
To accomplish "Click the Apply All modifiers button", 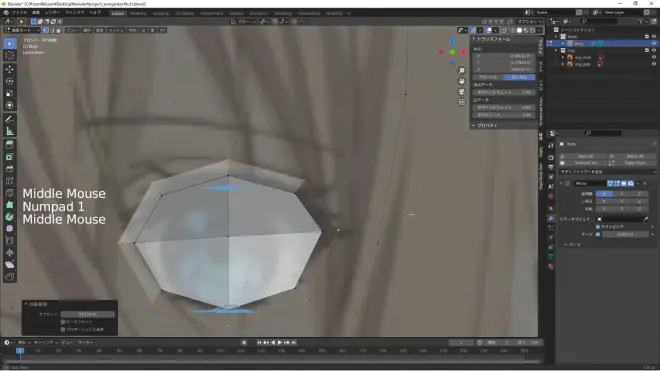I will coord(585,157).
